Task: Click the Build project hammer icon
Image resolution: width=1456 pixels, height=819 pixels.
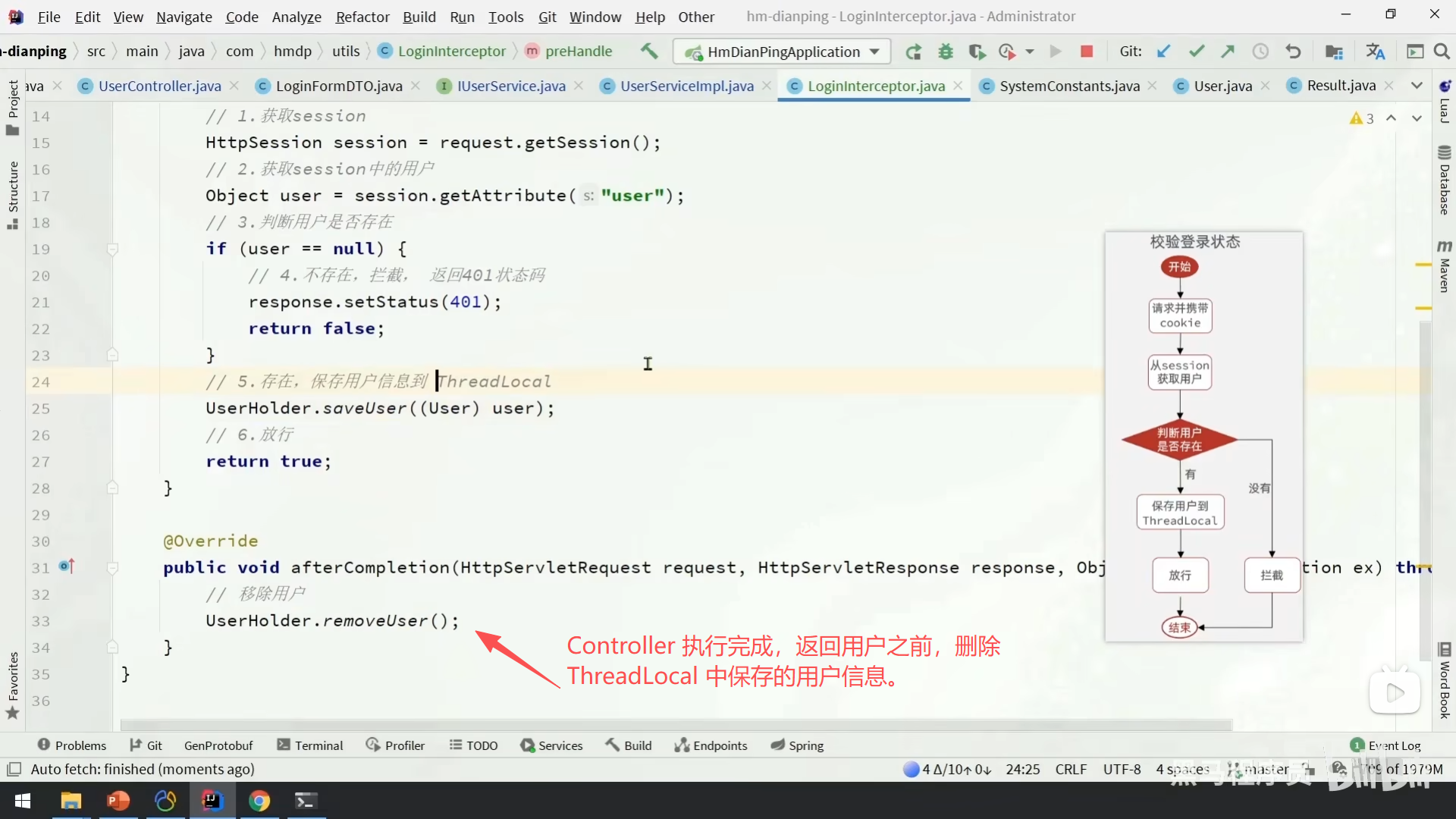Action: pyautogui.click(x=649, y=51)
